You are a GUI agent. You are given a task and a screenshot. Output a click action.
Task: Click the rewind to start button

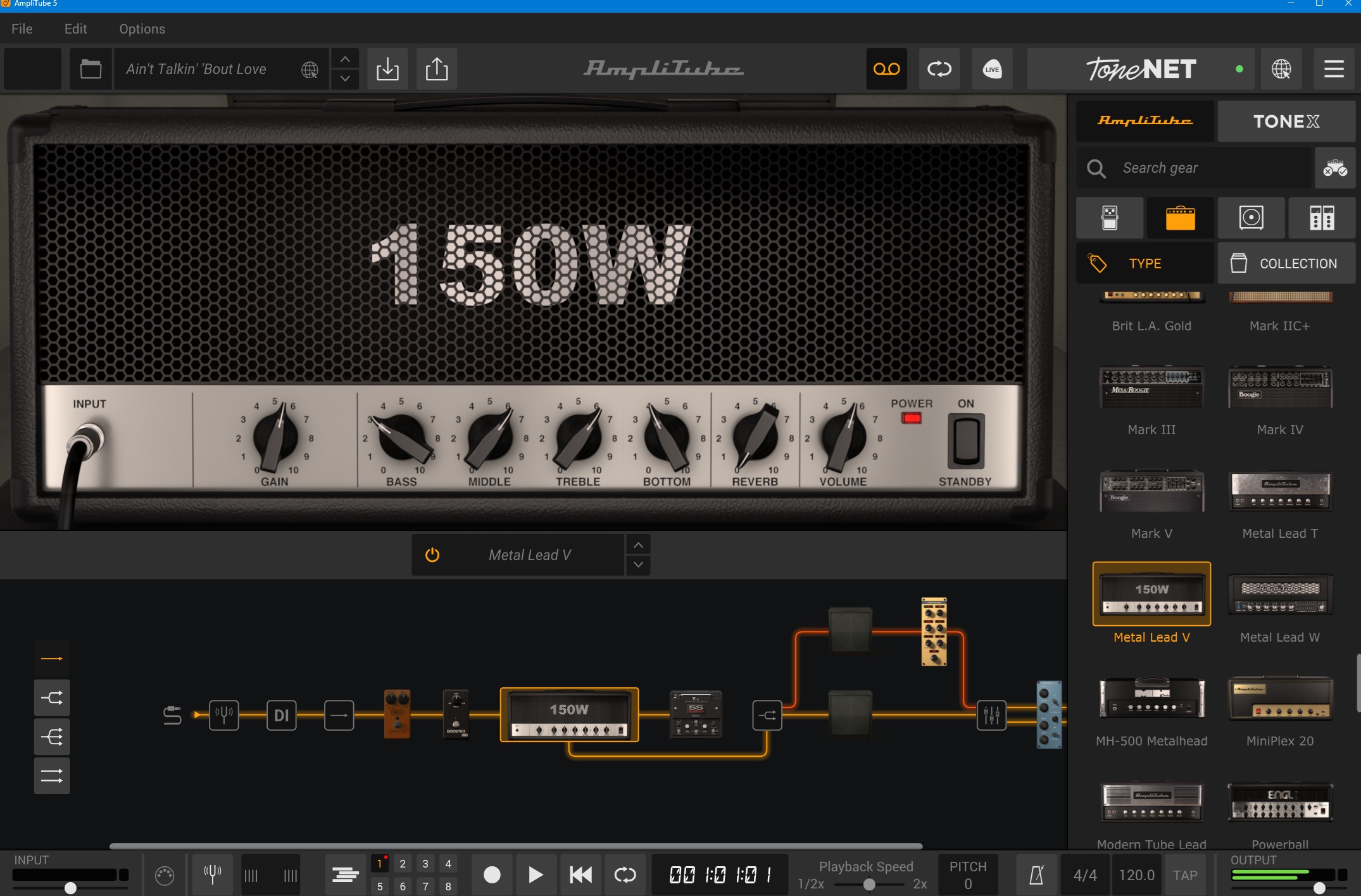coord(580,874)
